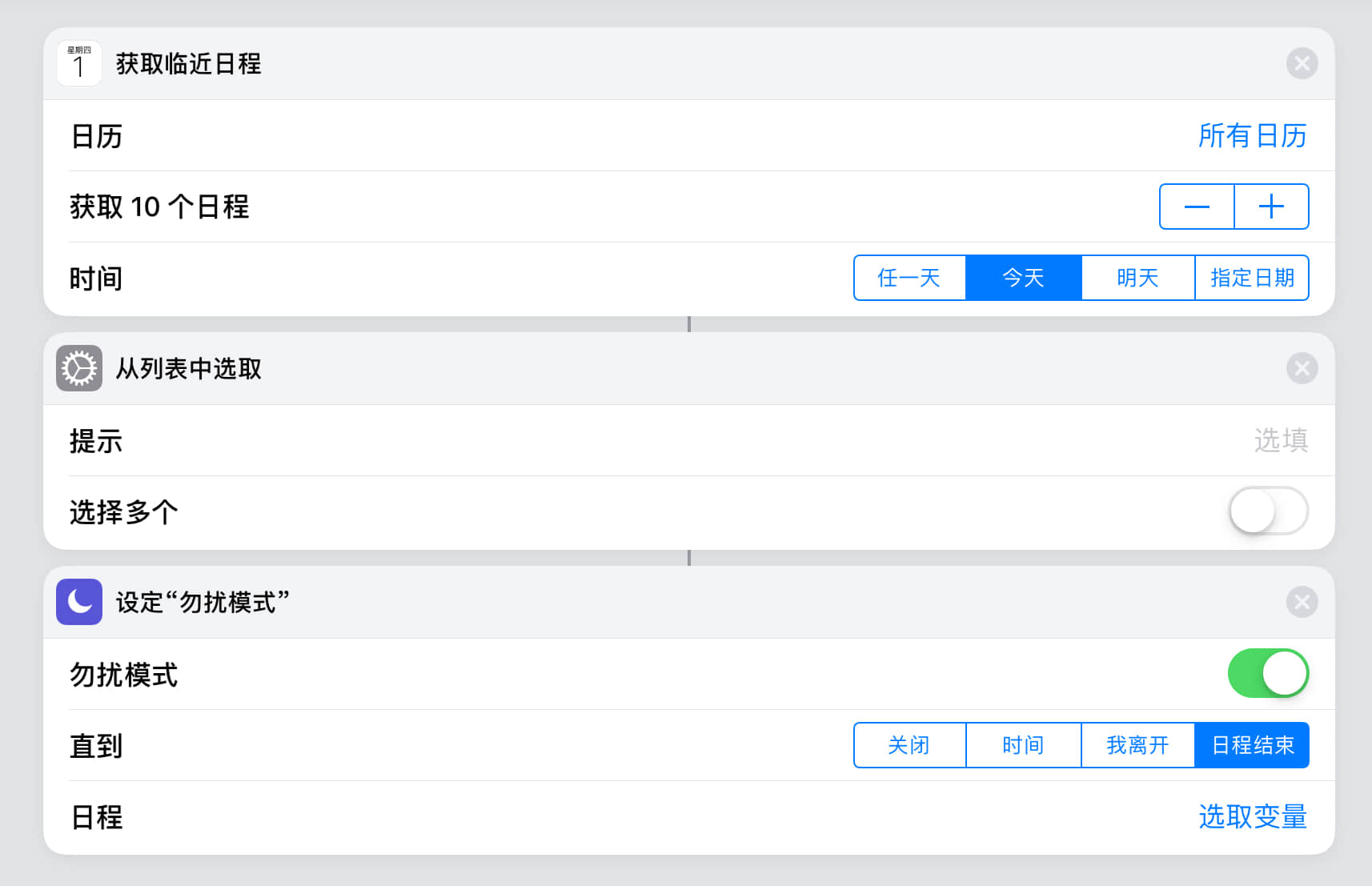Click the calendar icon of 获取临近日程

(79, 63)
